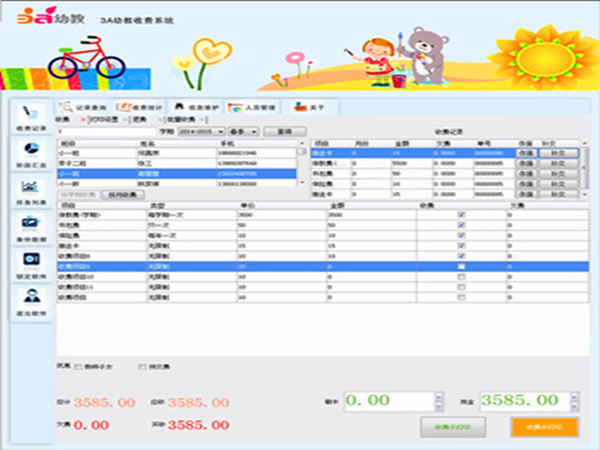600x450 pixels.
Task: Click the orange notepad icon on fee statistics tab
Action: pyautogui.click(x=123, y=107)
